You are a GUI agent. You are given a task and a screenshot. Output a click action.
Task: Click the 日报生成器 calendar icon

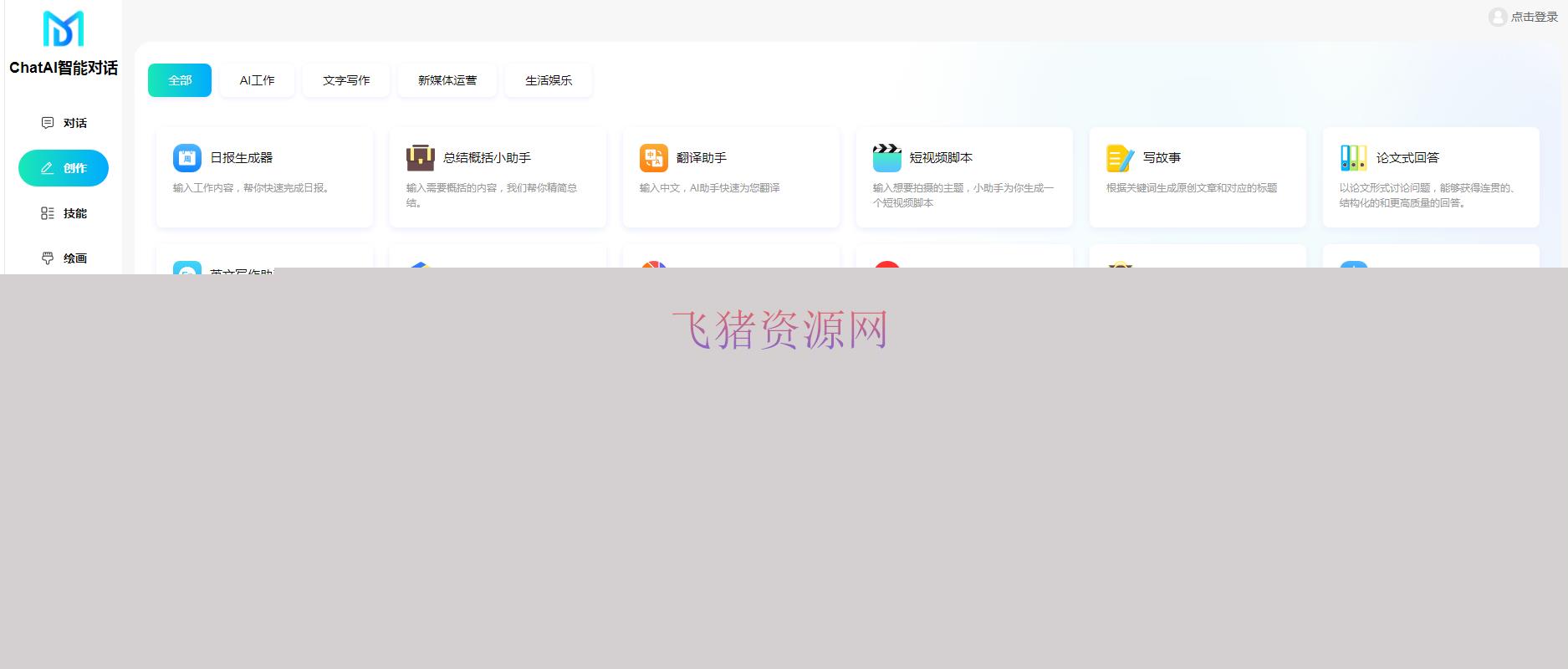[187, 157]
